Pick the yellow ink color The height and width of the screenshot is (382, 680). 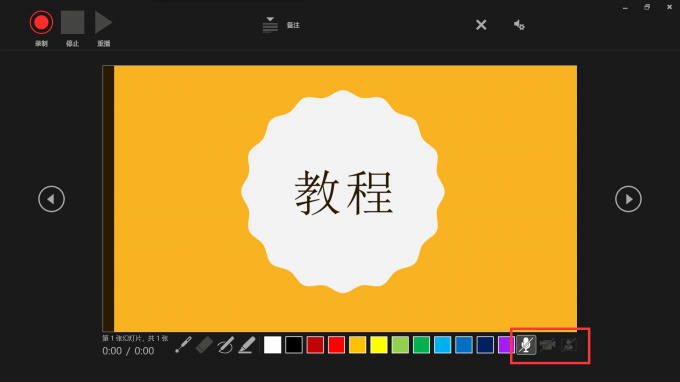pyautogui.click(x=379, y=345)
